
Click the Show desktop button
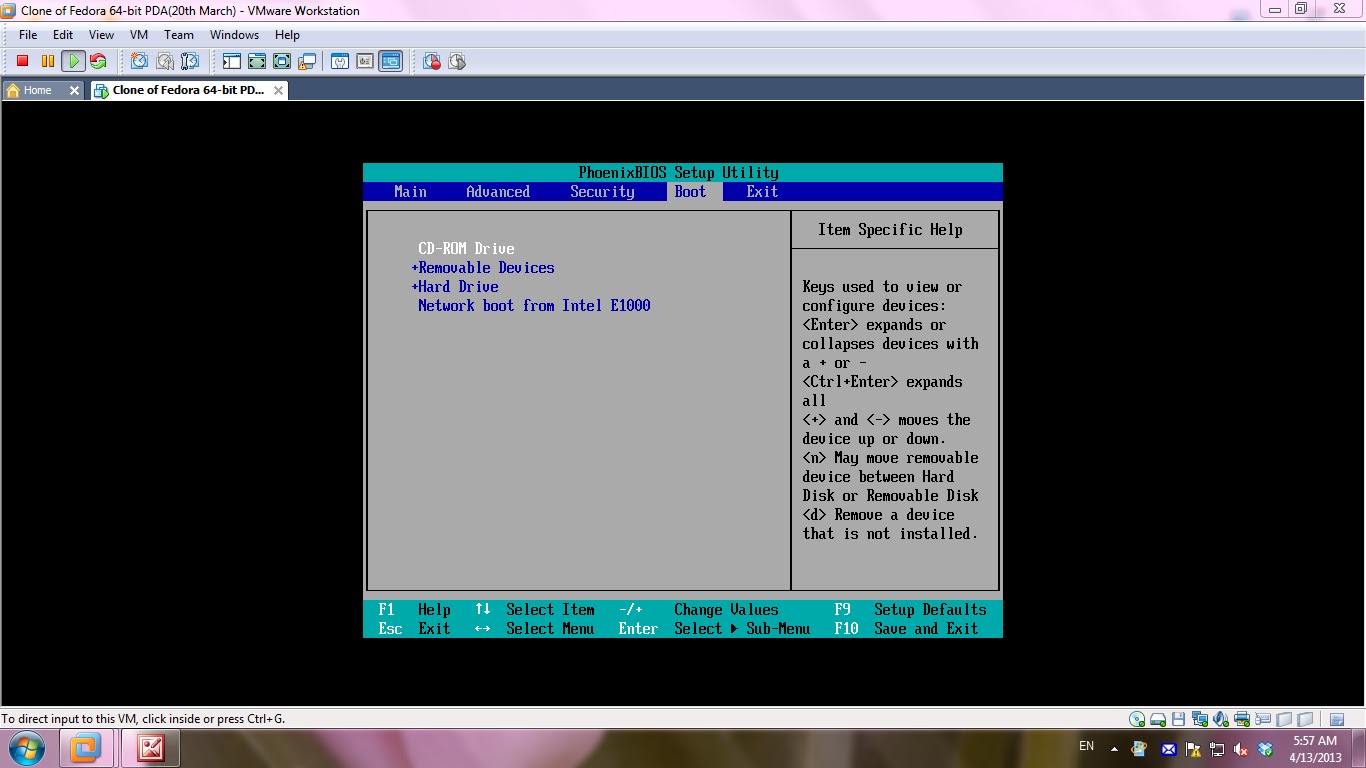(x=1359, y=748)
